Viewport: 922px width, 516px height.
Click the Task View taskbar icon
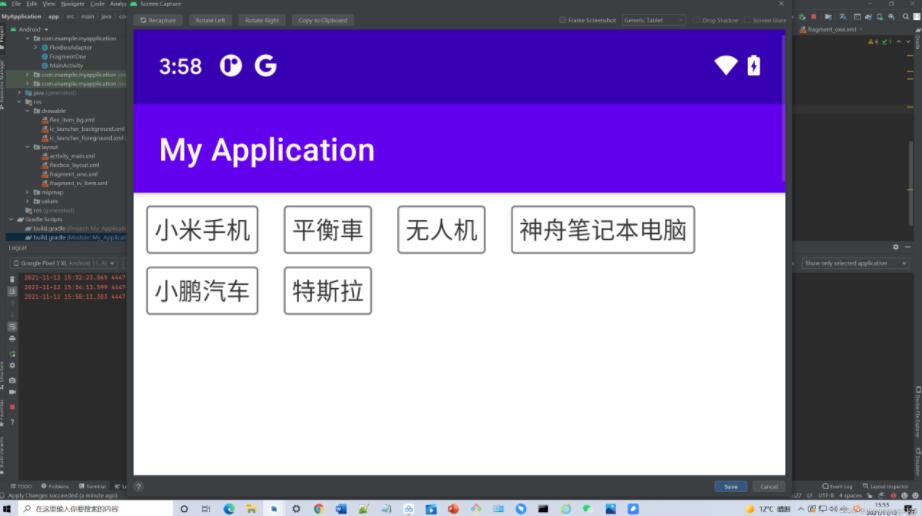point(206,509)
